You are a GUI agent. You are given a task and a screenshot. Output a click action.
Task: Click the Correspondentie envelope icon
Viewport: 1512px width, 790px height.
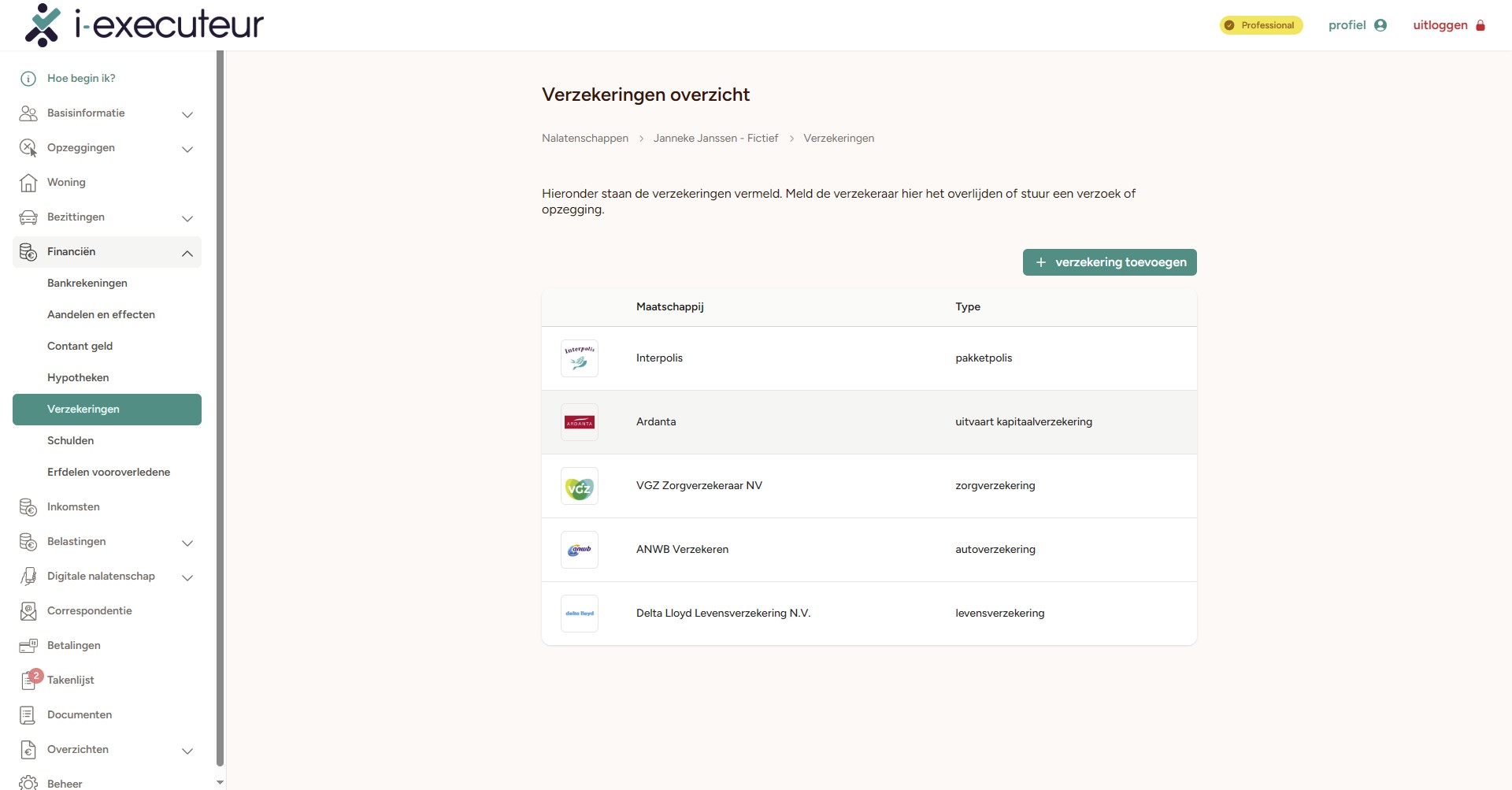28,611
